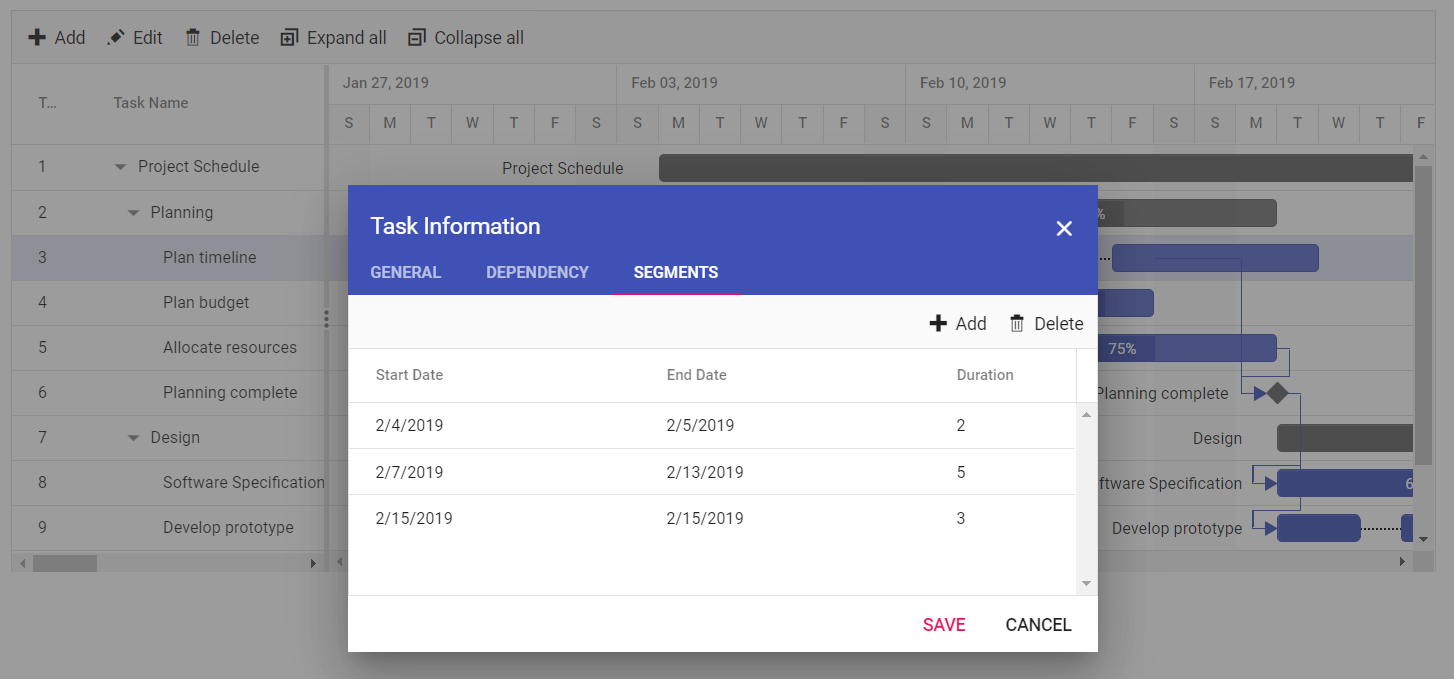Screen dimensions: 1454x679
Task: Click Expand all in the toolbar
Action: 333,38
